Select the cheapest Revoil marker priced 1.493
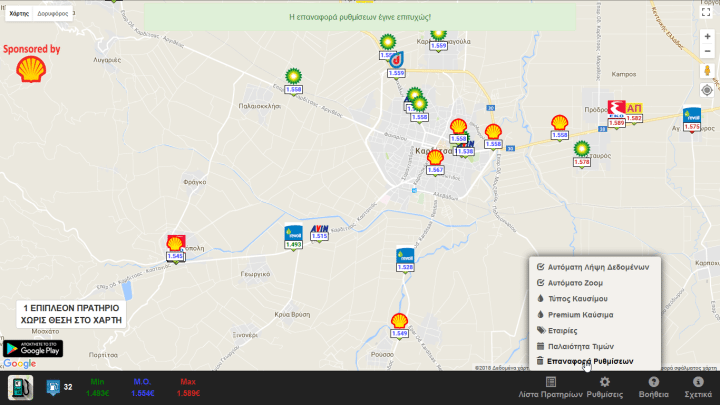Image resolution: width=720 pixels, height=405 pixels. tap(293, 237)
